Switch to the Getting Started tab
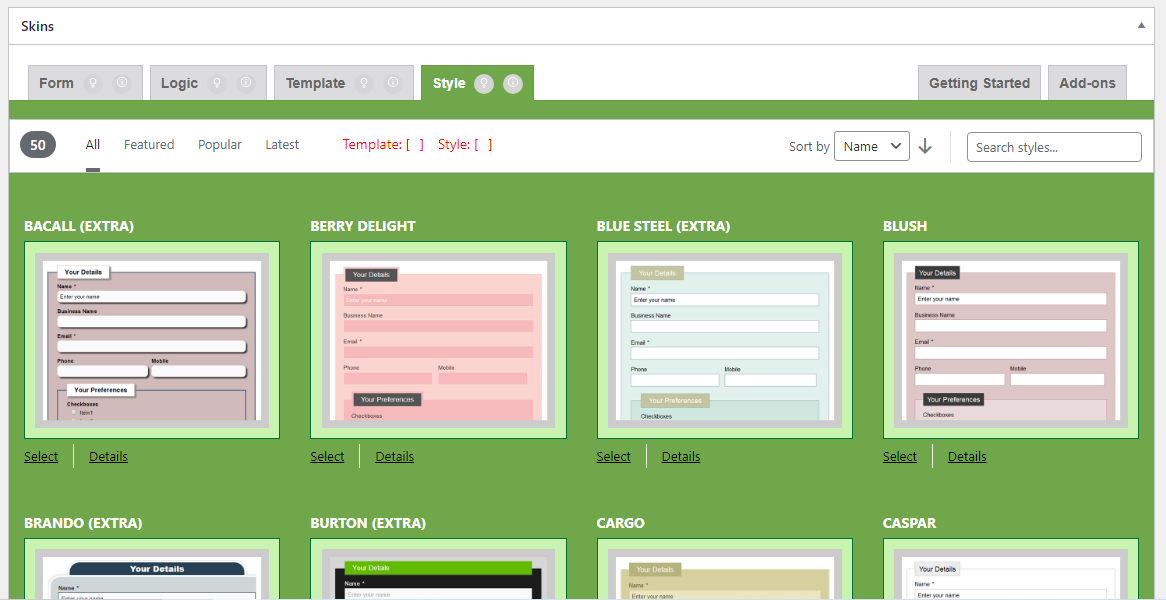Screen dimensions: 1166x600 (x=979, y=83)
